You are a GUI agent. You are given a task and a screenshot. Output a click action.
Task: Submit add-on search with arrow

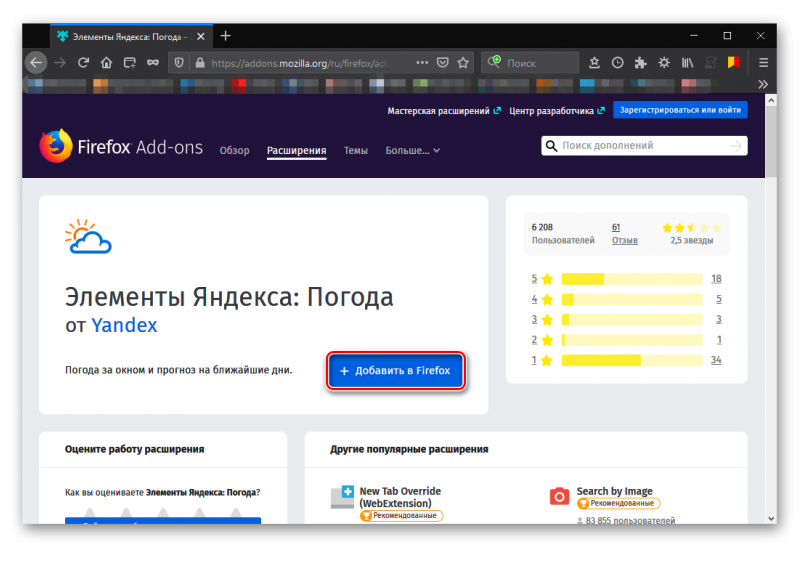coord(736,146)
